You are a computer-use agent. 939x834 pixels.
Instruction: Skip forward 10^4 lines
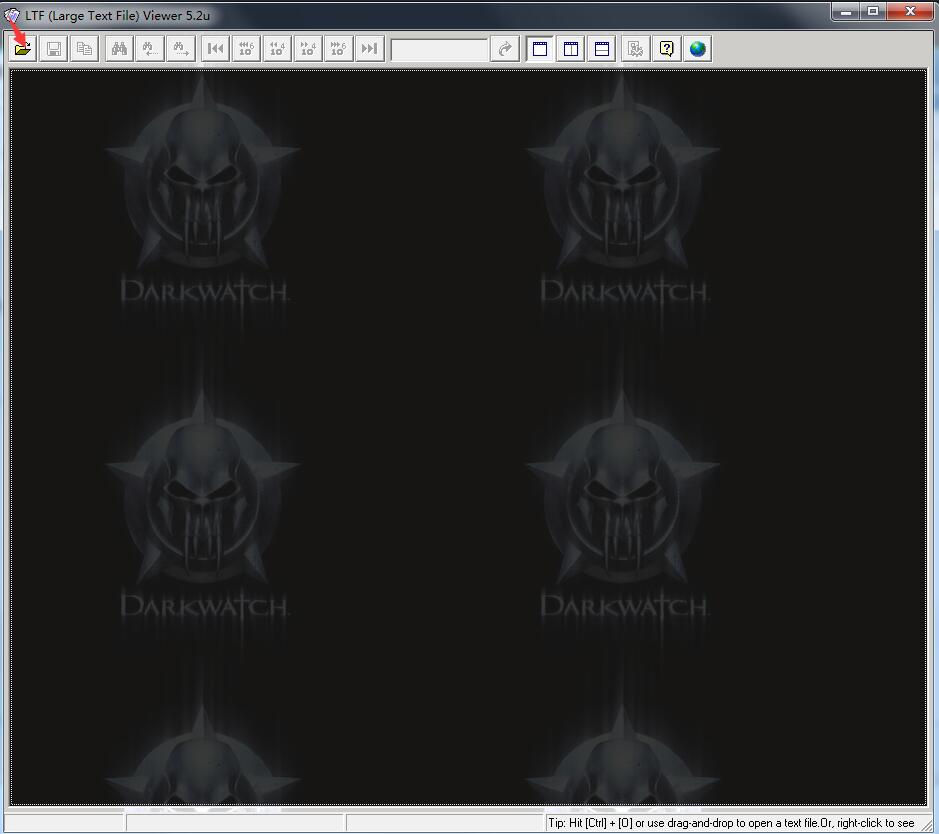point(308,48)
